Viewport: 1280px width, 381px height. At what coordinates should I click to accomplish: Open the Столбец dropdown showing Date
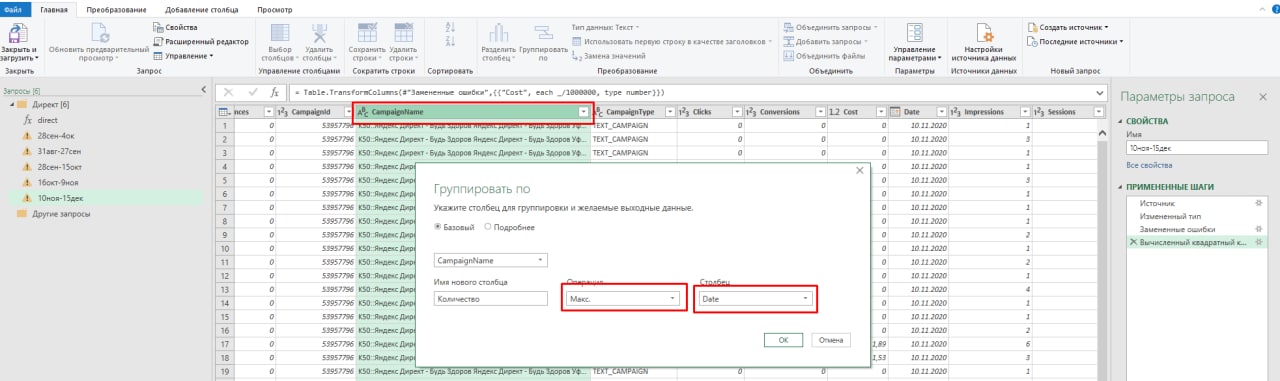[x=755, y=298]
